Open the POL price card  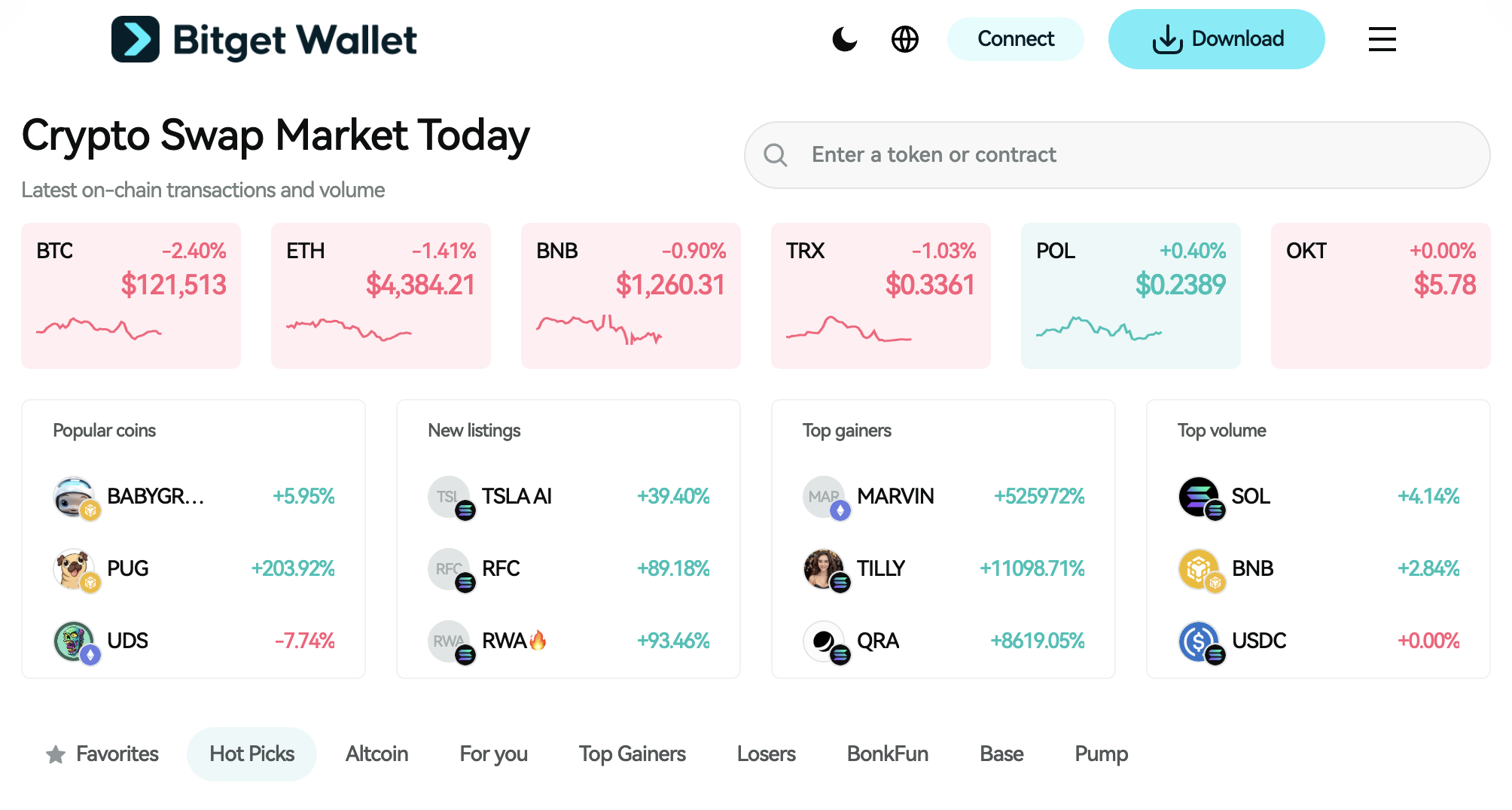click(x=1130, y=295)
